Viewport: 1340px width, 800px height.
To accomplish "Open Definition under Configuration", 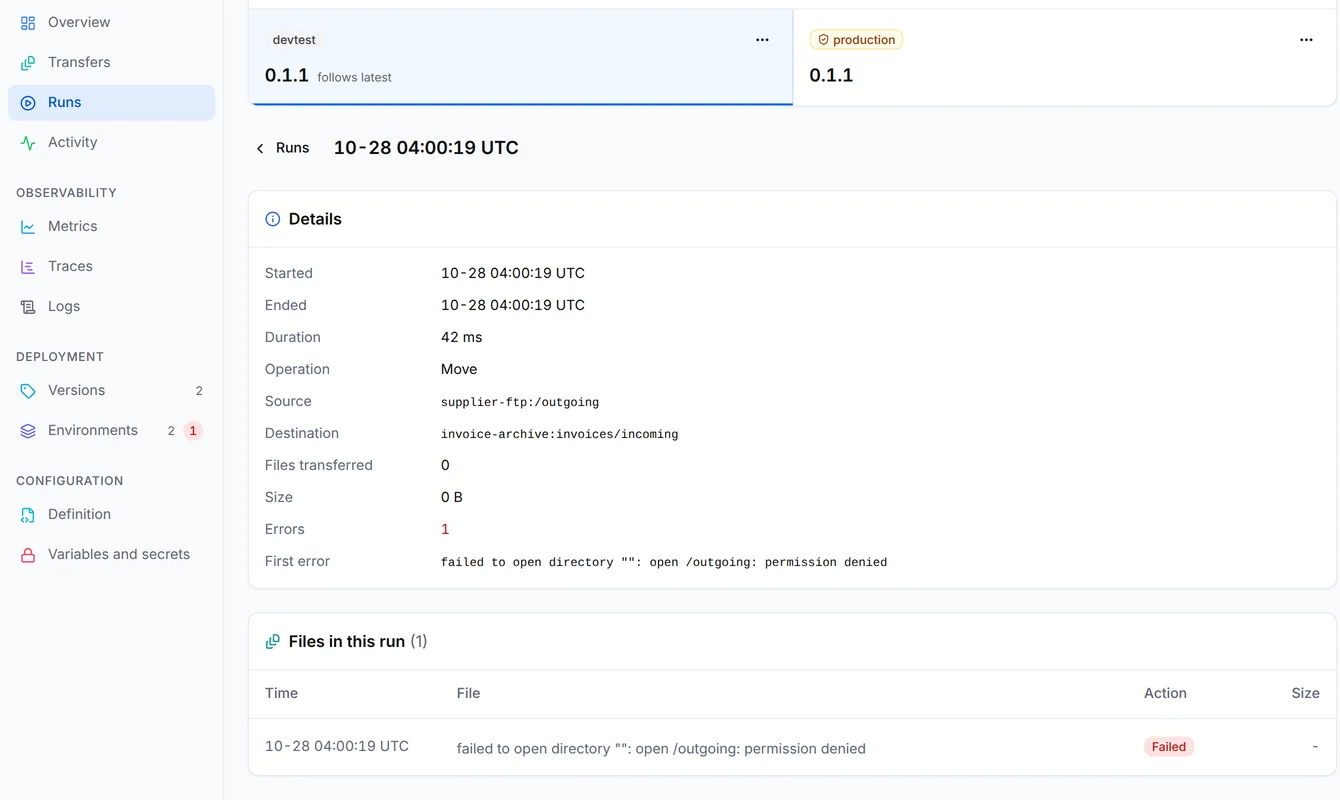I will [111, 514].
